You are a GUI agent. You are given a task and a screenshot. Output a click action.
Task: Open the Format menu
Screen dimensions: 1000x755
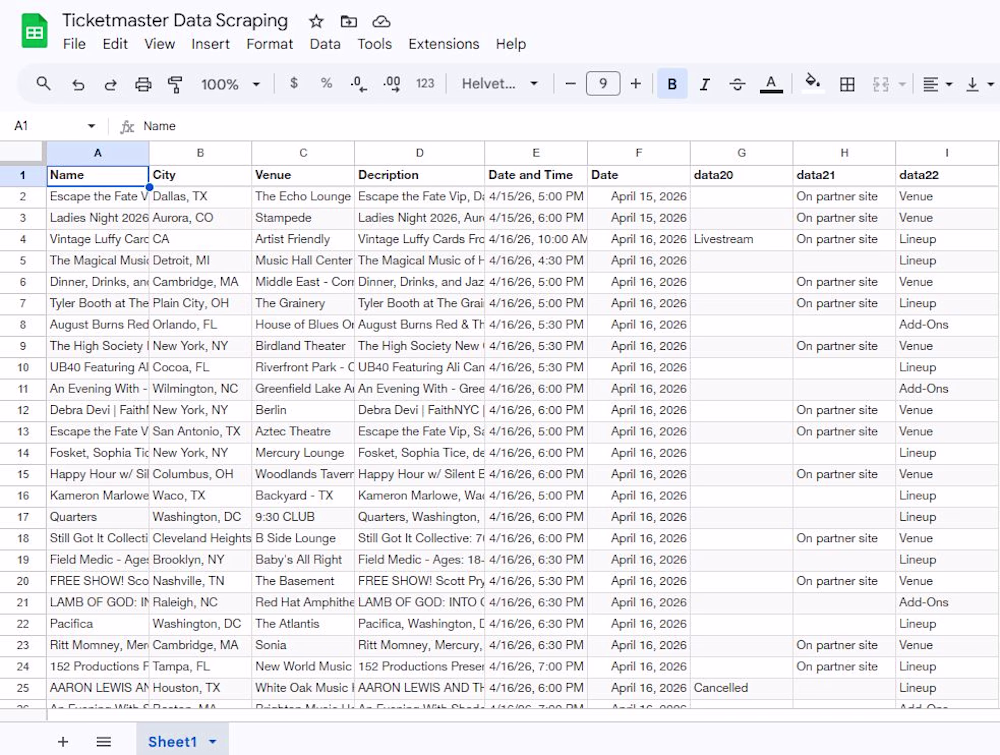point(270,44)
